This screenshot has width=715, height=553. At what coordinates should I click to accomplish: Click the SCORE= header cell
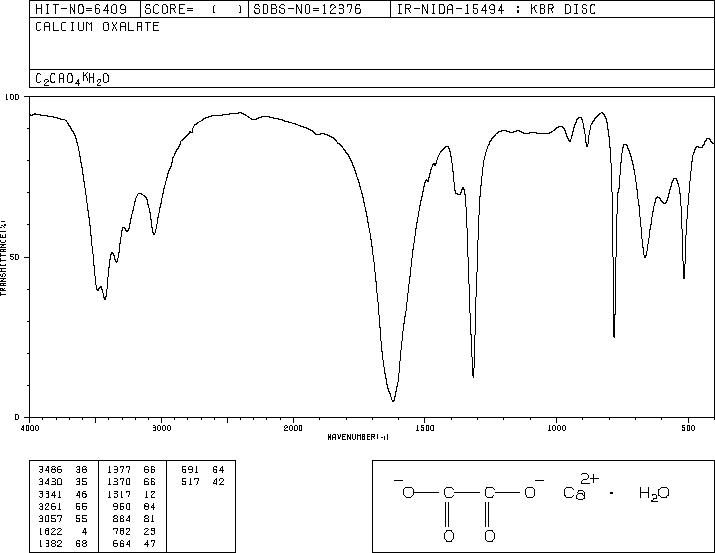193,9
